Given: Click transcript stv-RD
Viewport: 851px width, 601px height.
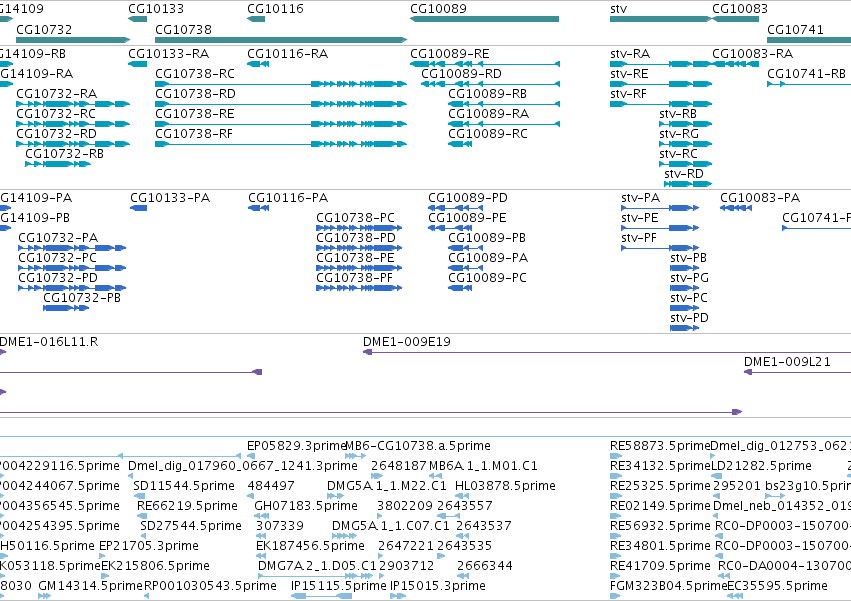Looking at the screenshot, I should [x=688, y=184].
